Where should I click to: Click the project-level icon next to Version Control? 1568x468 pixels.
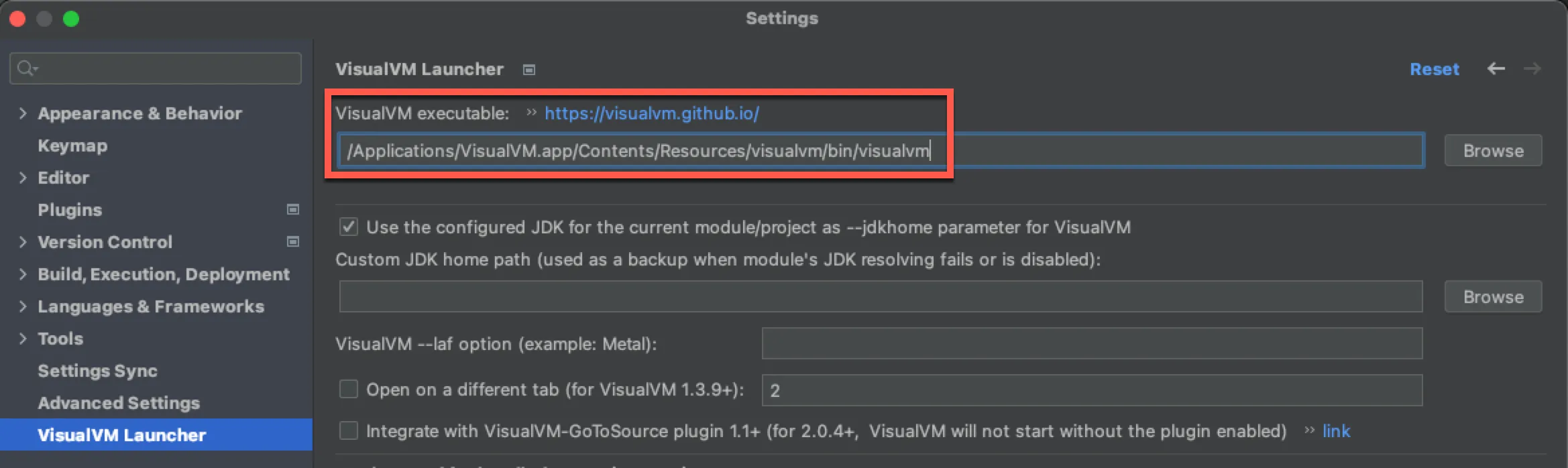[293, 242]
